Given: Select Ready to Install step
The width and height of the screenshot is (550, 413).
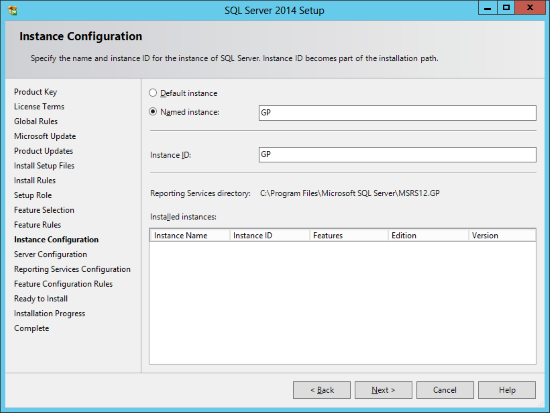Looking at the screenshot, I should pyautogui.click(x=41, y=299).
